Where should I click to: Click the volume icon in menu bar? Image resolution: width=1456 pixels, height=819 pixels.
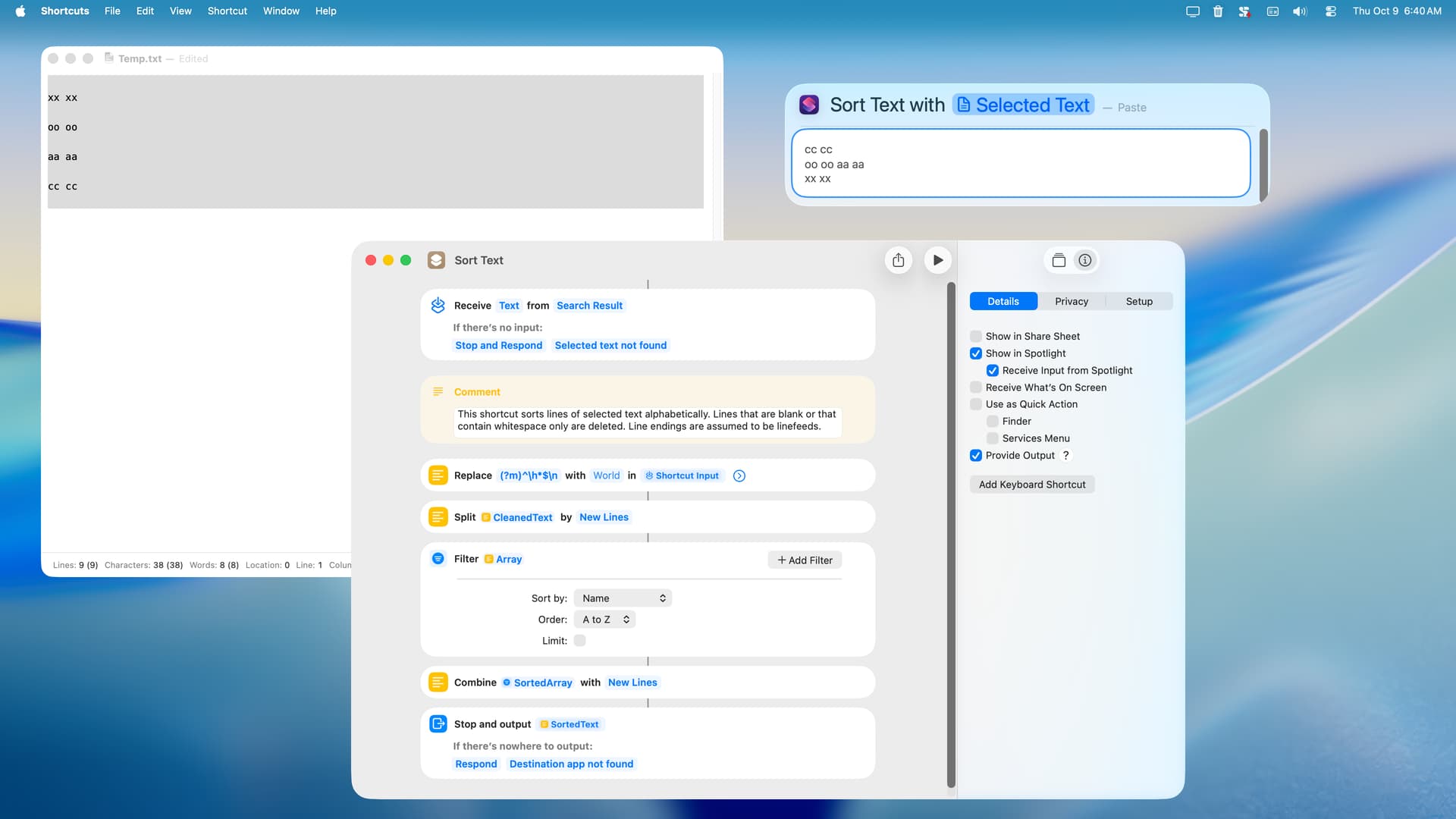(1300, 11)
